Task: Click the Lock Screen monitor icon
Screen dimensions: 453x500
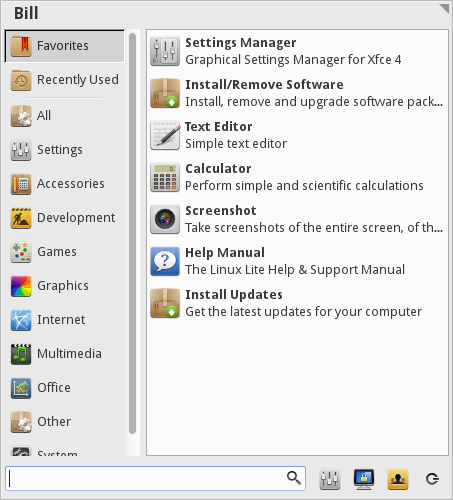Action: (x=364, y=479)
